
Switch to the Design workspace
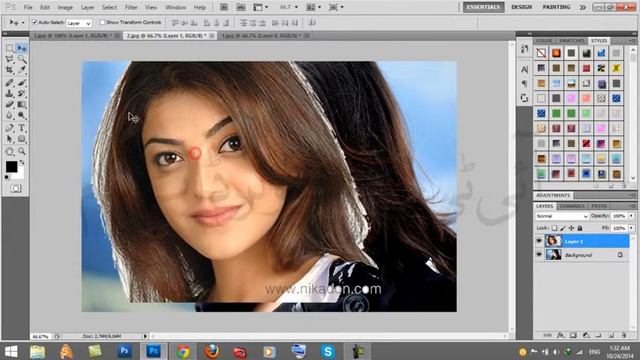[522, 7]
